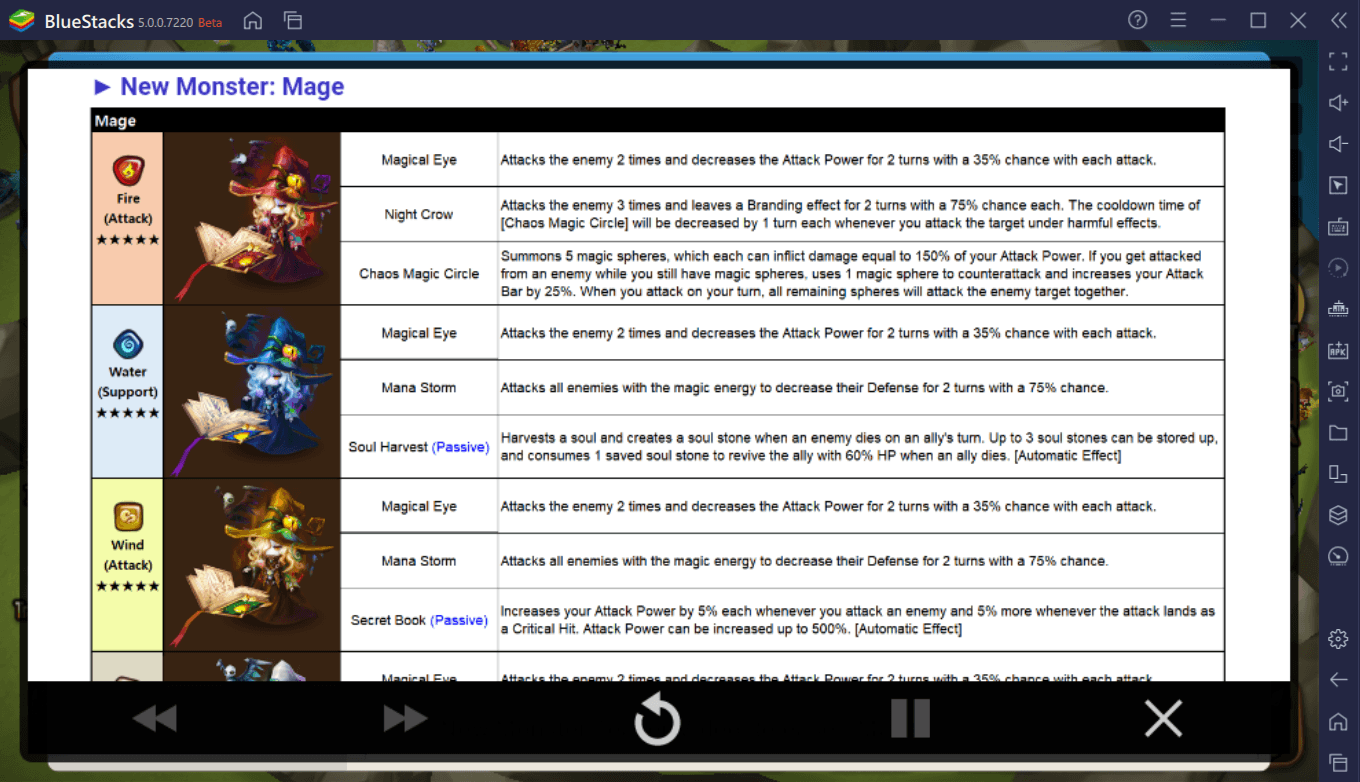Click the Night Crow skill description text
1360x782 pixels.
pyautogui.click(x=851, y=214)
